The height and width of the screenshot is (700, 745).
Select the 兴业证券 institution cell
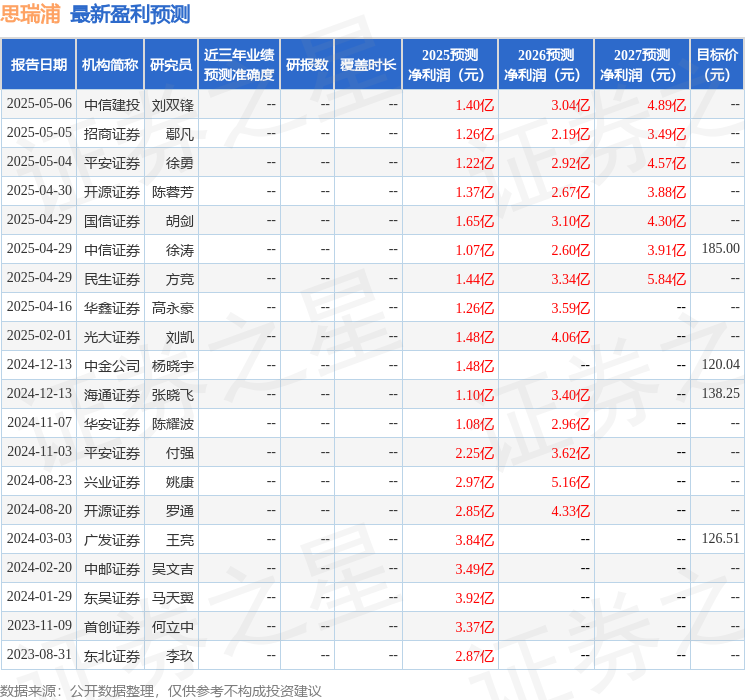112,482
